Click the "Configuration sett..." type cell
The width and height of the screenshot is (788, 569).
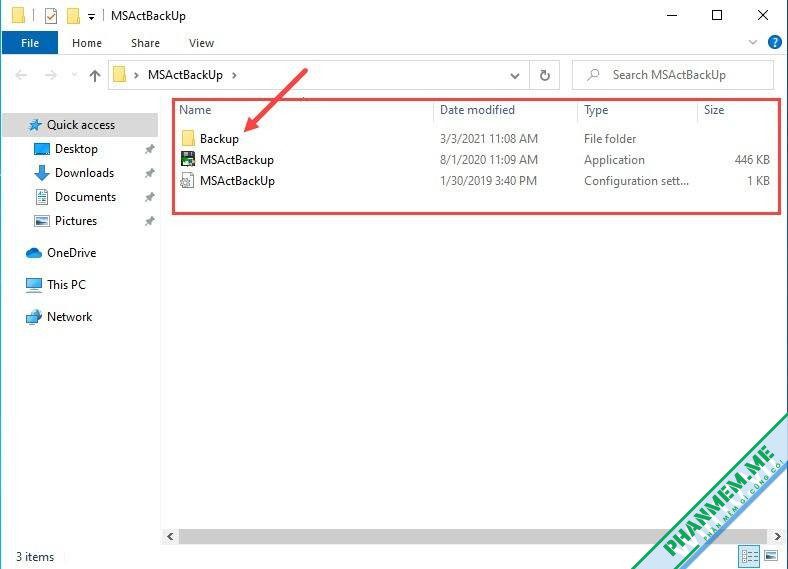tap(636, 181)
